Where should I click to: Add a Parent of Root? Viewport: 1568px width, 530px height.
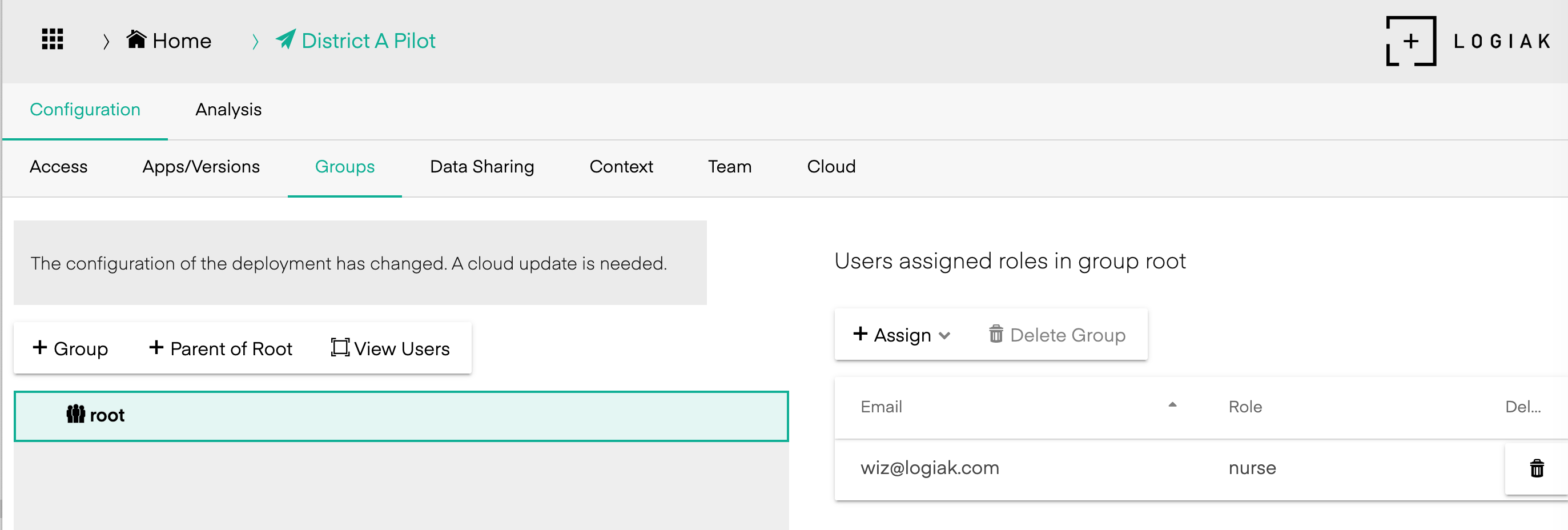tap(220, 348)
